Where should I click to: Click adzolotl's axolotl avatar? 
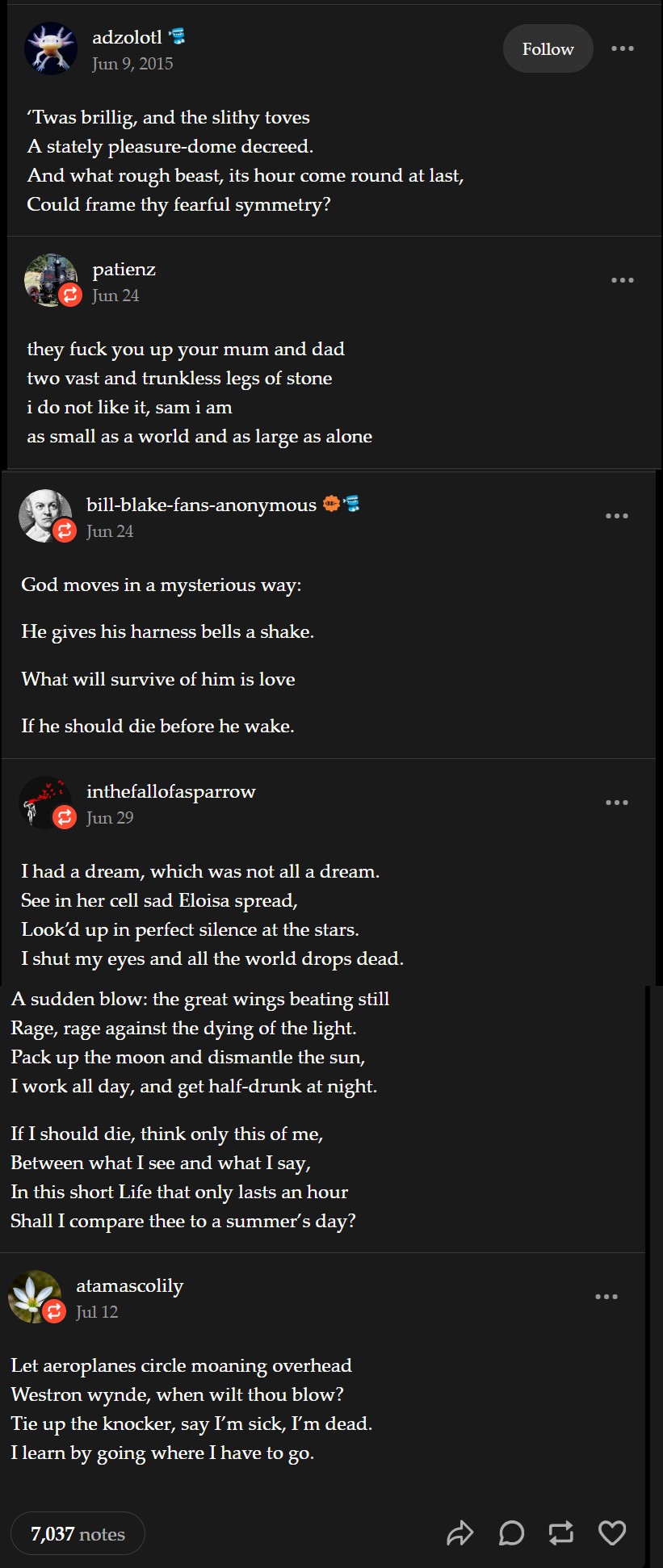pyautogui.click(x=51, y=48)
